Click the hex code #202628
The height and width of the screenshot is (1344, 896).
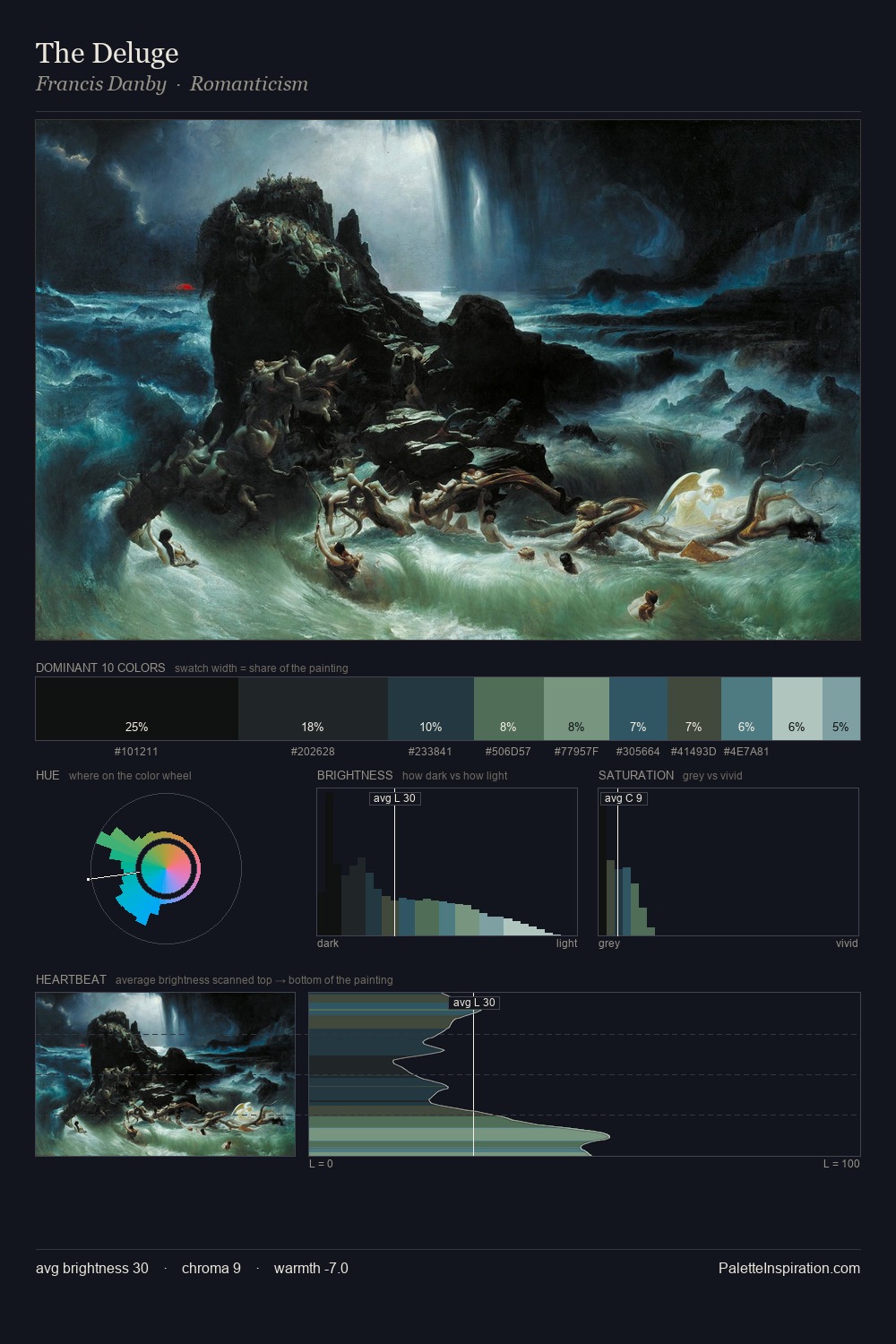click(313, 752)
